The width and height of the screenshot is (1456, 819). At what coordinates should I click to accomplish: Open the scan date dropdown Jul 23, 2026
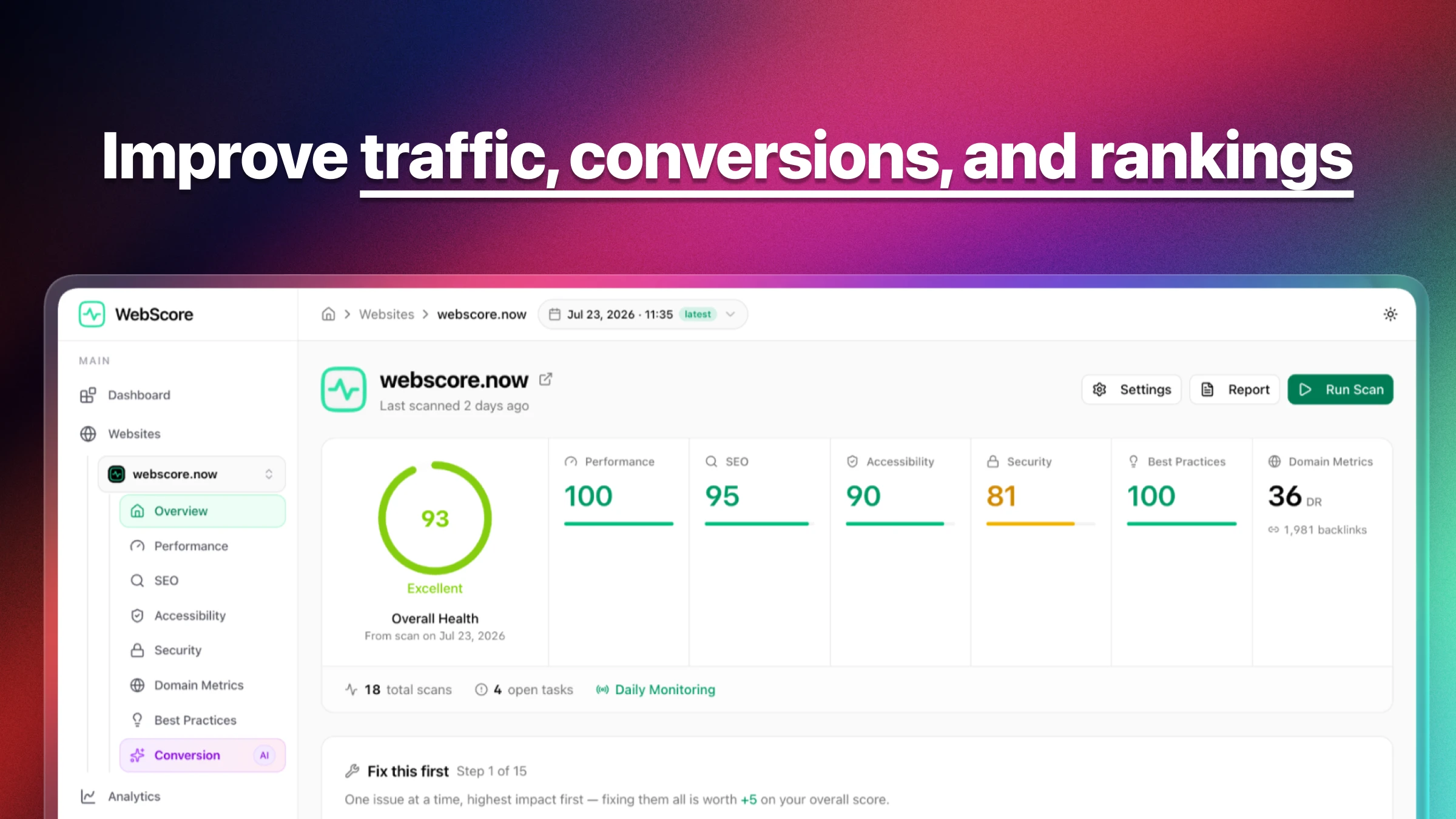(x=642, y=314)
